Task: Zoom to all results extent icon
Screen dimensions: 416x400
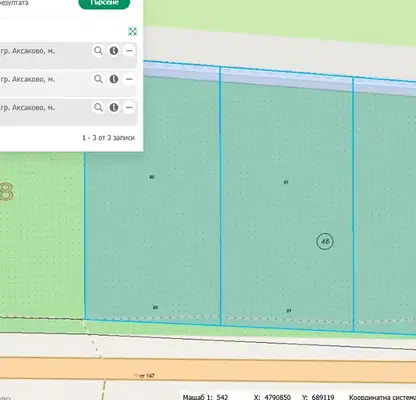Action: pyautogui.click(x=133, y=32)
